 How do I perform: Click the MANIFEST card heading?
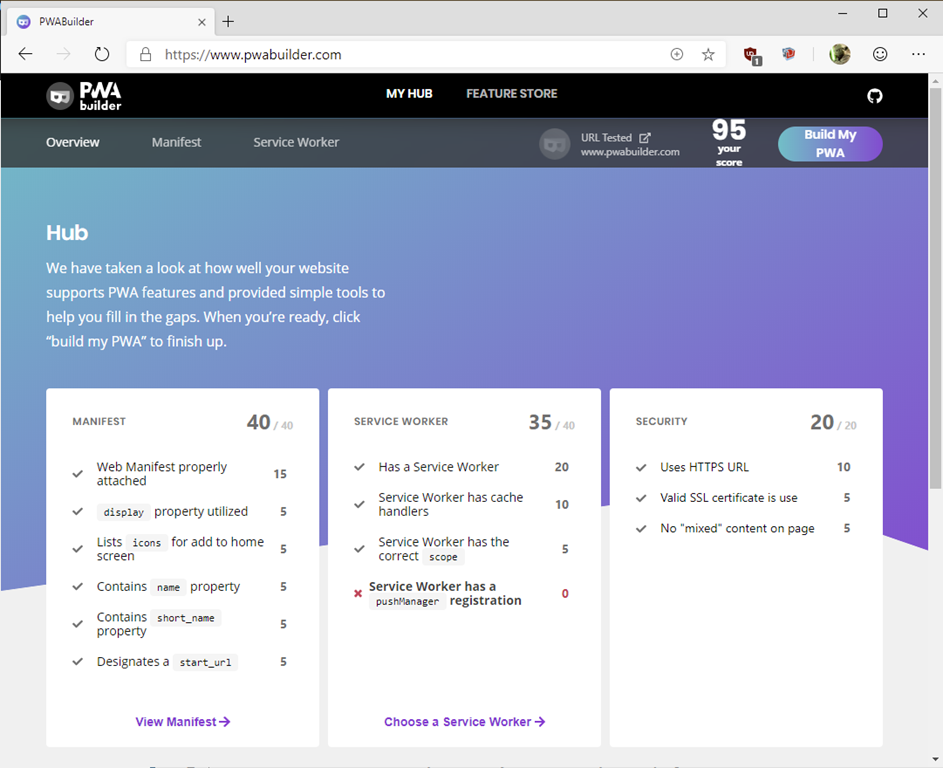click(99, 422)
